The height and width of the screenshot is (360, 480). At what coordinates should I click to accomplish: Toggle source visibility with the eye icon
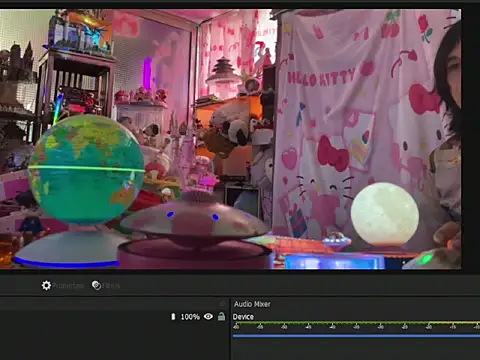(x=208, y=316)
